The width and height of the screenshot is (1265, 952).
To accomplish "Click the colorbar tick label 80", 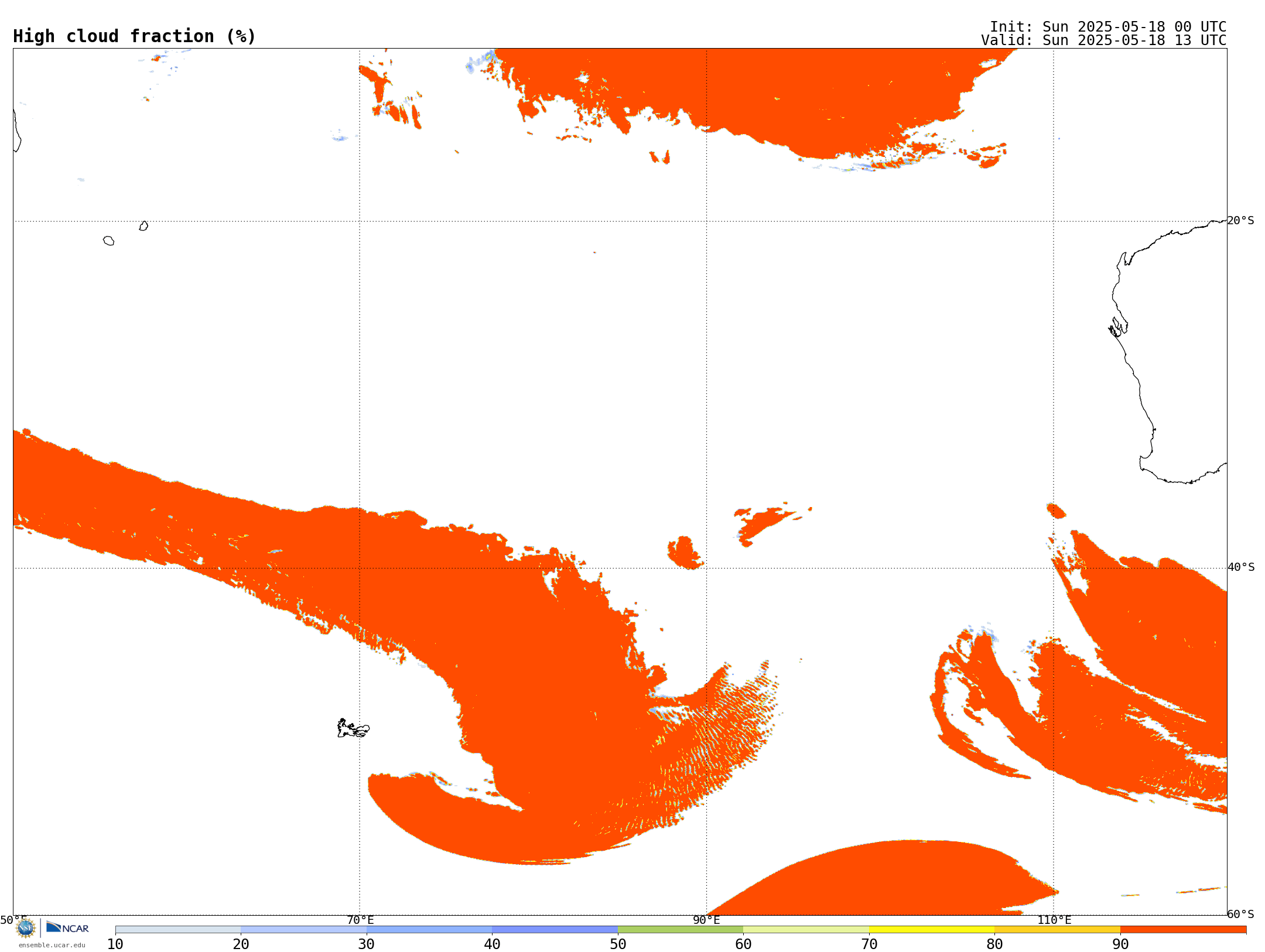I will pos(994,944).
